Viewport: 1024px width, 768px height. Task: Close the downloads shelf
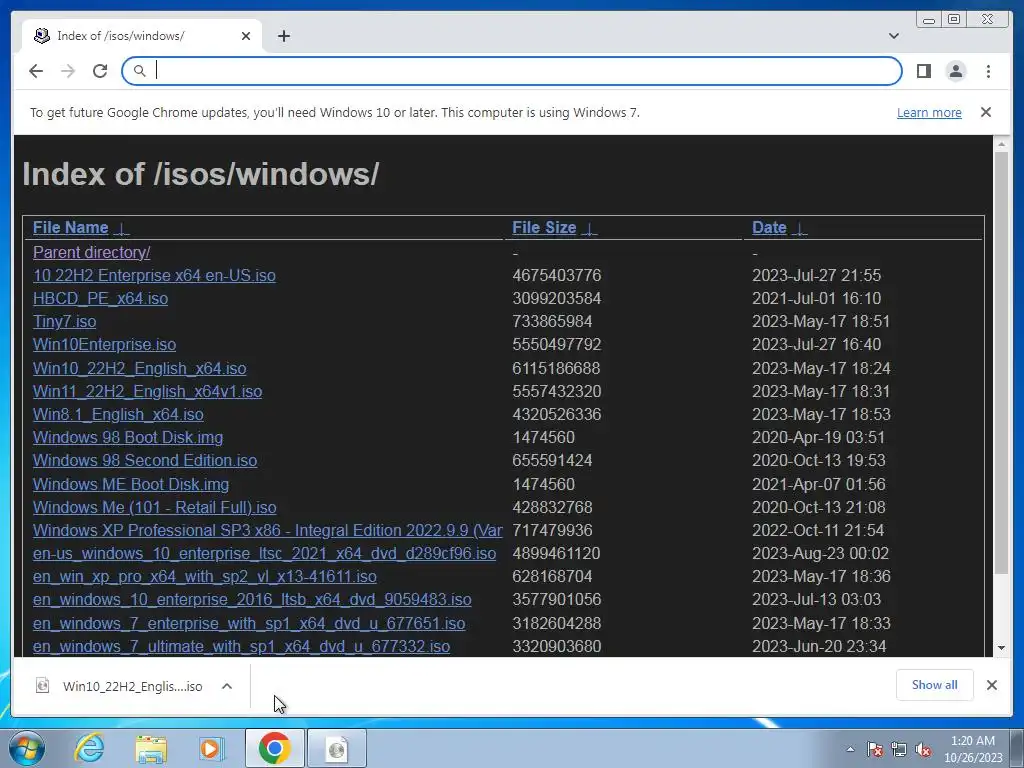click(x=991, y=684)
